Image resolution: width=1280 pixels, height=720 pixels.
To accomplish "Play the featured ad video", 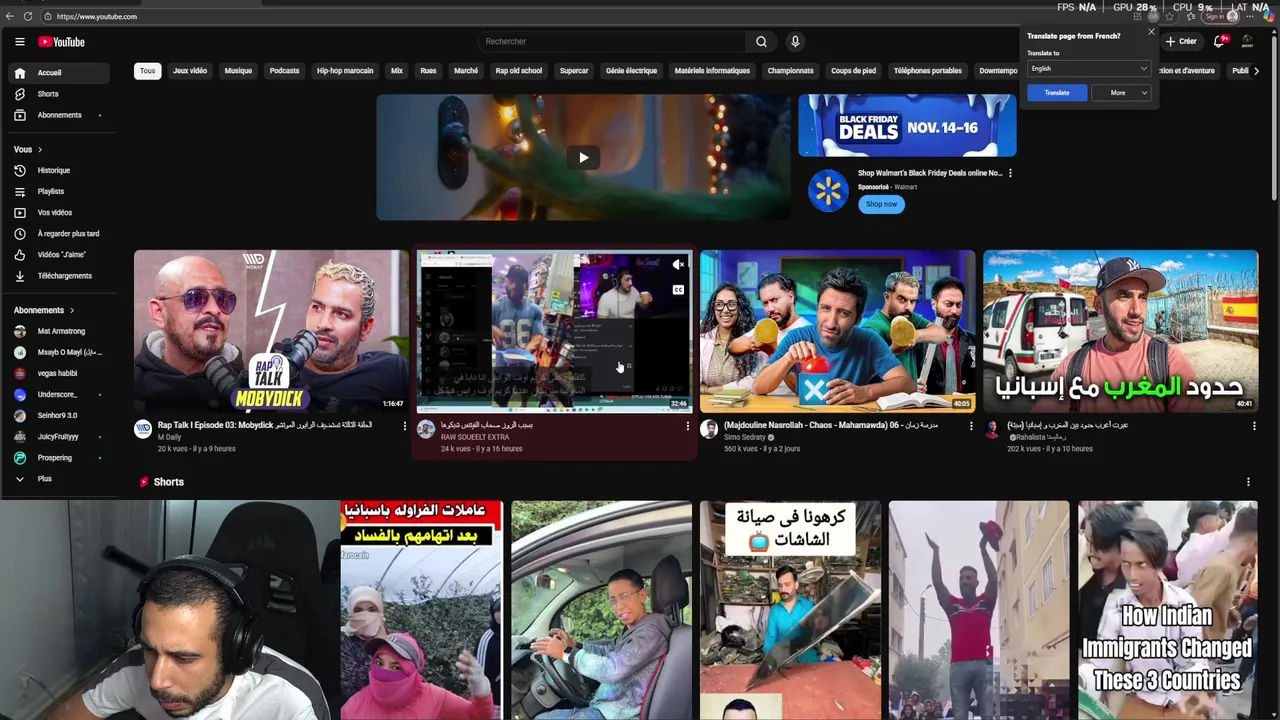I will (x=583, y=157).
